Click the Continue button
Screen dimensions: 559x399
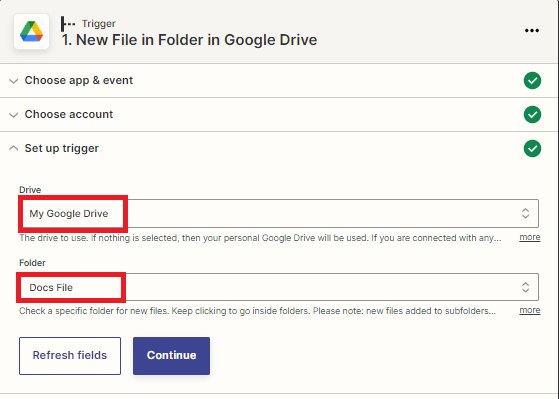pos(171,356)
